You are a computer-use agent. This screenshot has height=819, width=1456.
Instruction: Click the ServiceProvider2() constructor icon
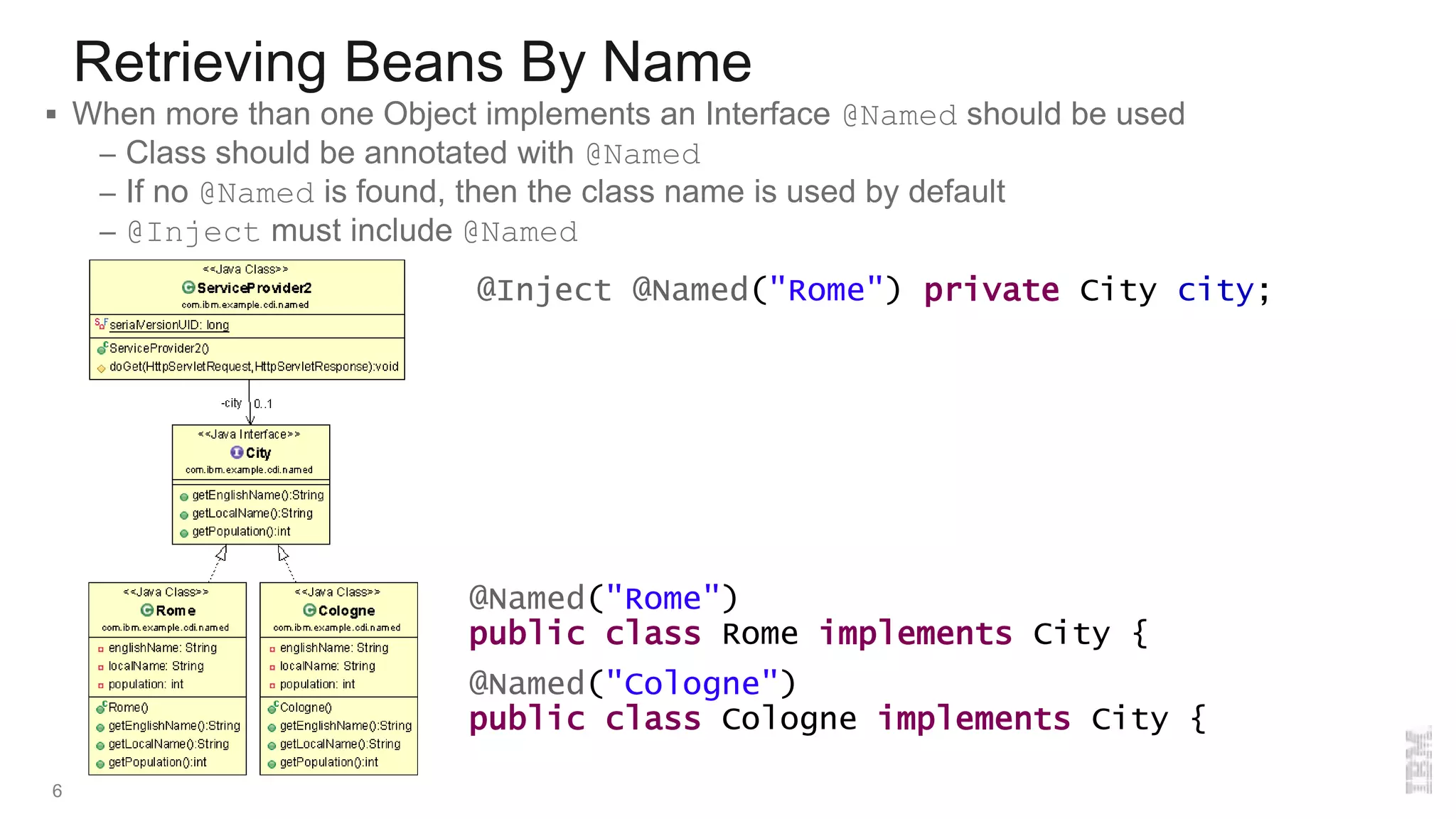click(102, 348)
